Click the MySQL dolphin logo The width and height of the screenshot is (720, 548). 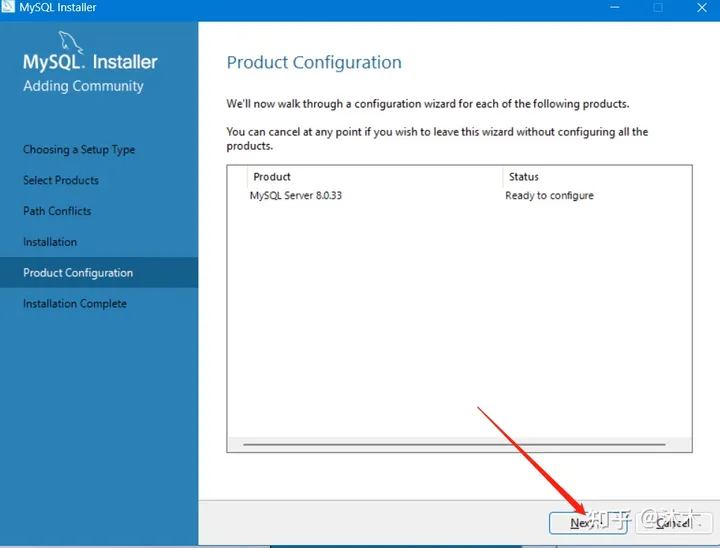(x=71, y=42)
